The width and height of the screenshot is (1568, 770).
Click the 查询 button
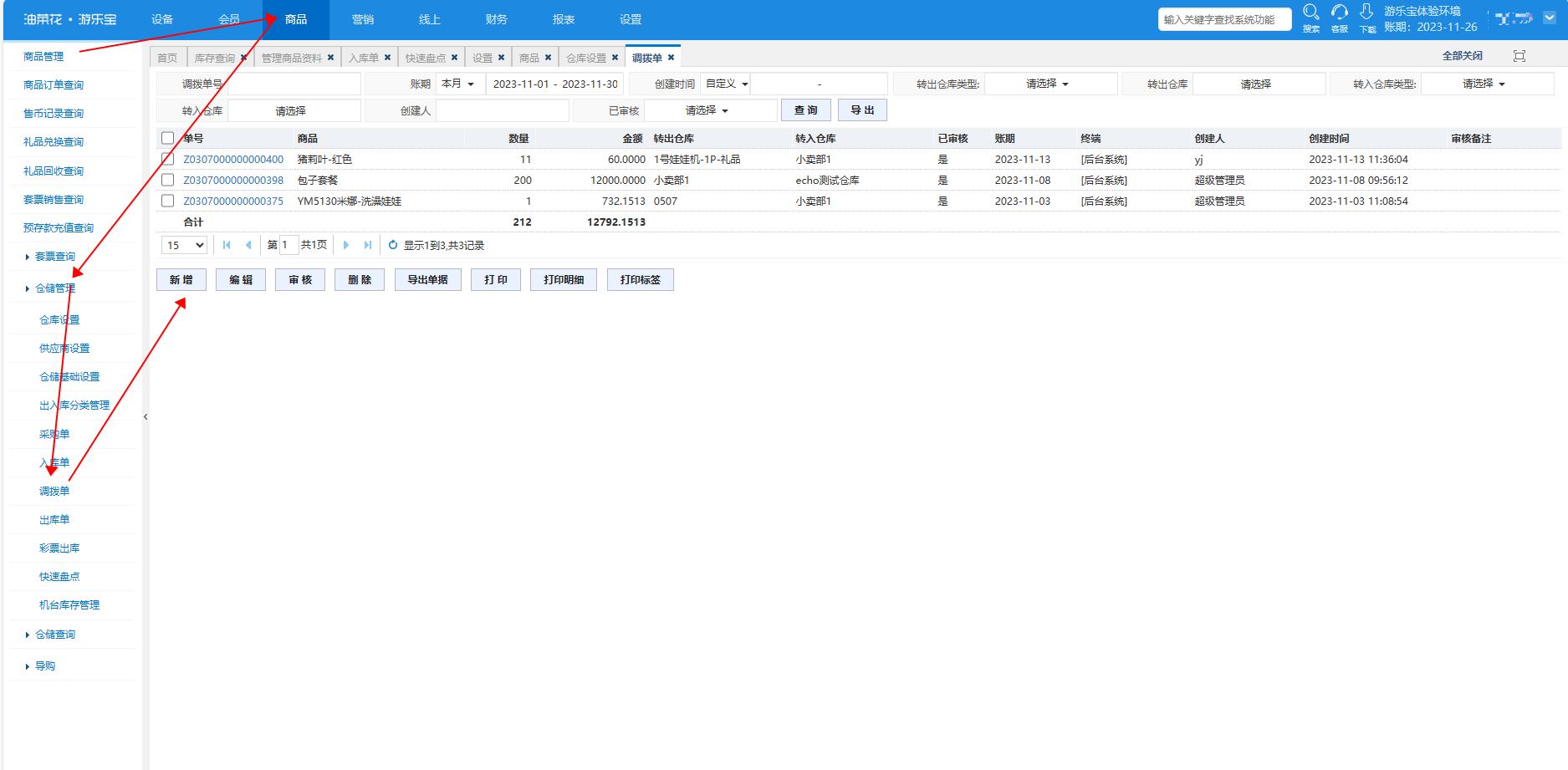pos(806,110)
